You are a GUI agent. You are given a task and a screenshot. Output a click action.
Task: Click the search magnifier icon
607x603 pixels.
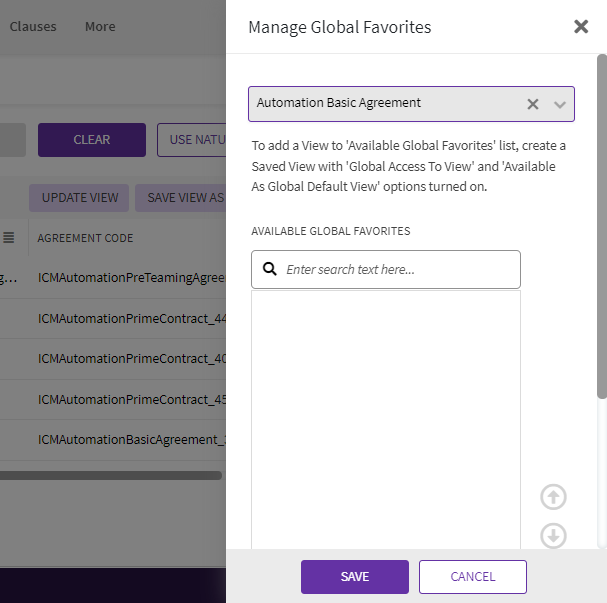tap(269, 269)
